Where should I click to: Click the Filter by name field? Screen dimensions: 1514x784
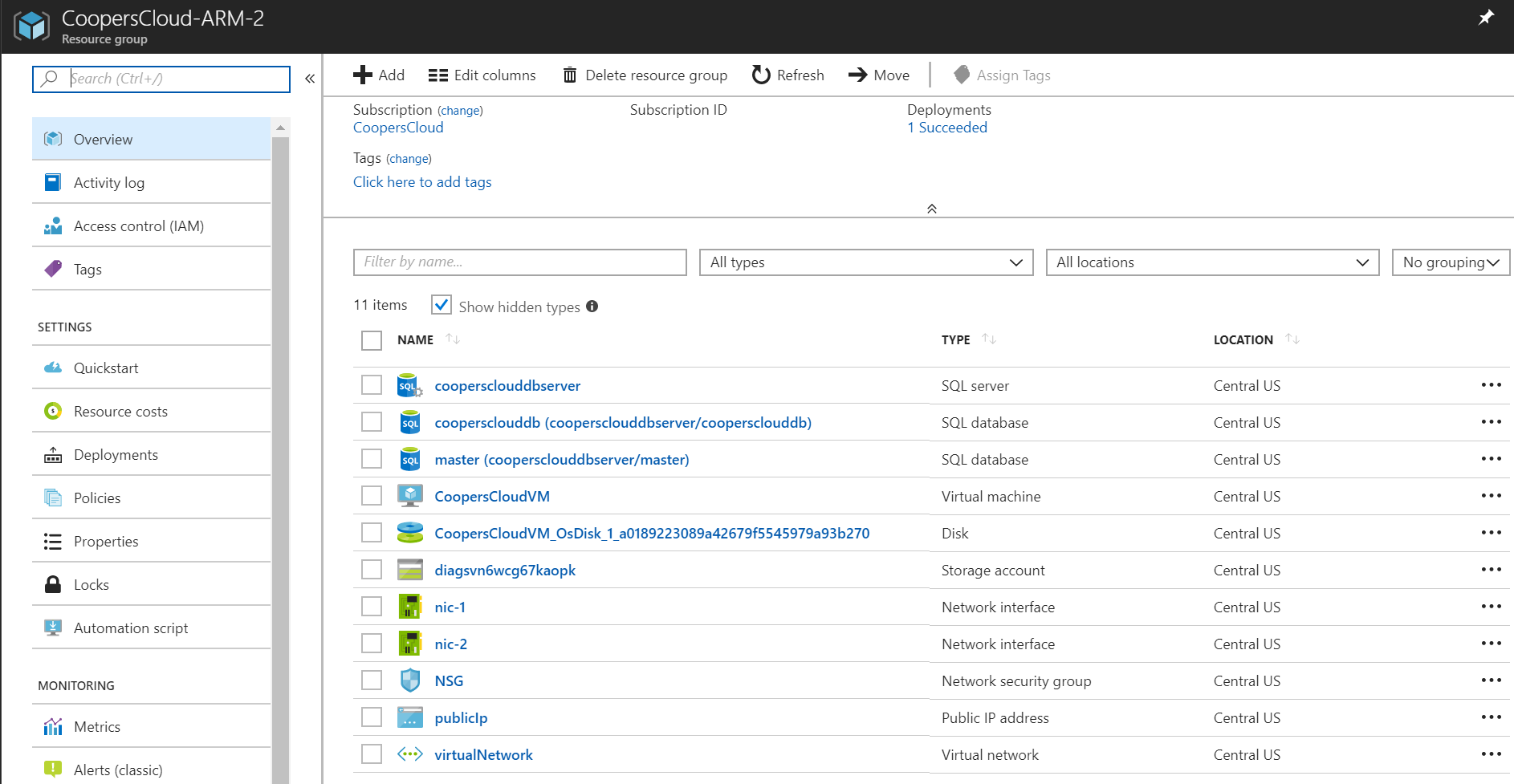click(520, 262)
